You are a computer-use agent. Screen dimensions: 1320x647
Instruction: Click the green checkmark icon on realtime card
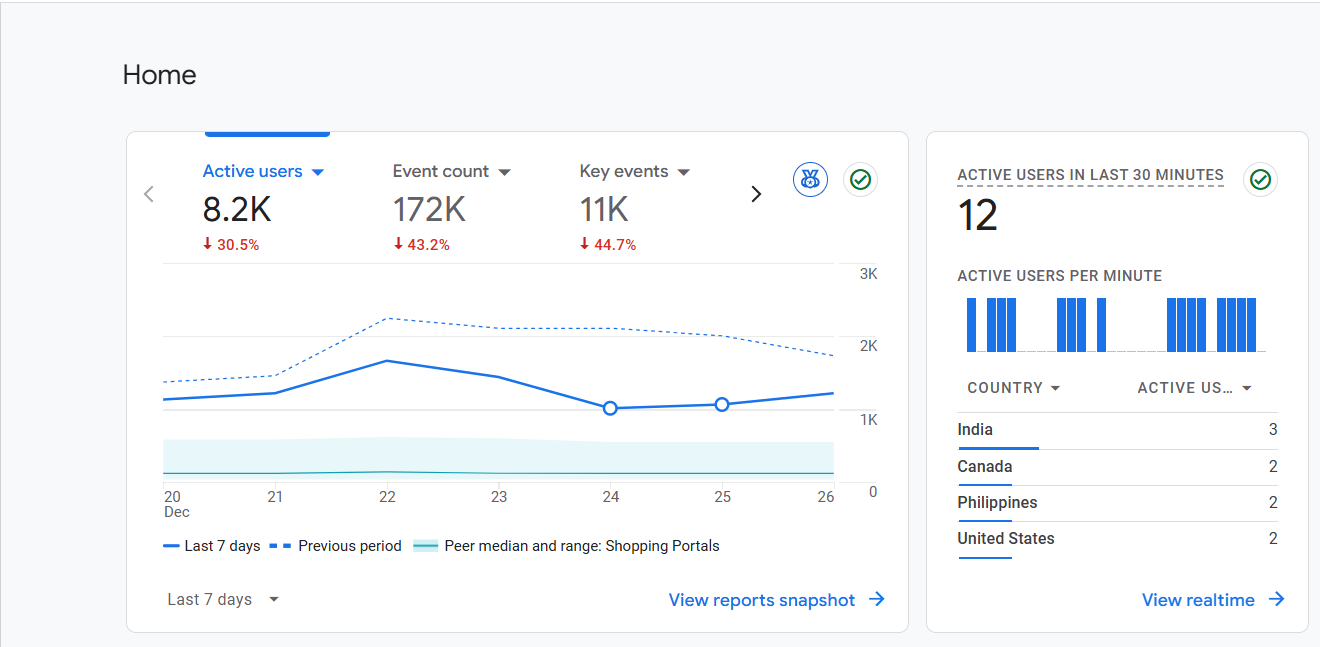(x=1260, y=180)
